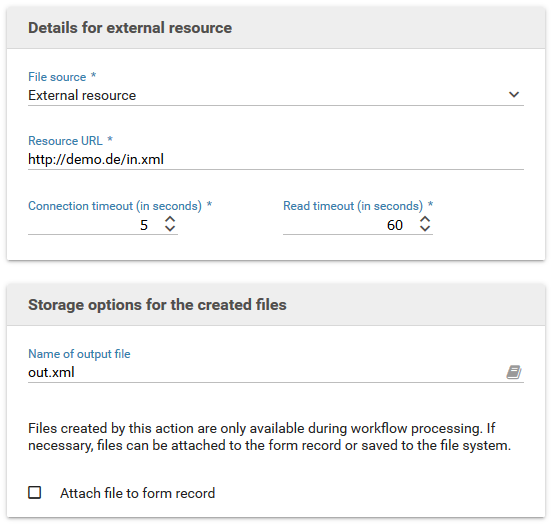This screenshot has width=552, height=524.
Task: Click the Read timeout (in seconds) label
Action: tap(353, 206)
